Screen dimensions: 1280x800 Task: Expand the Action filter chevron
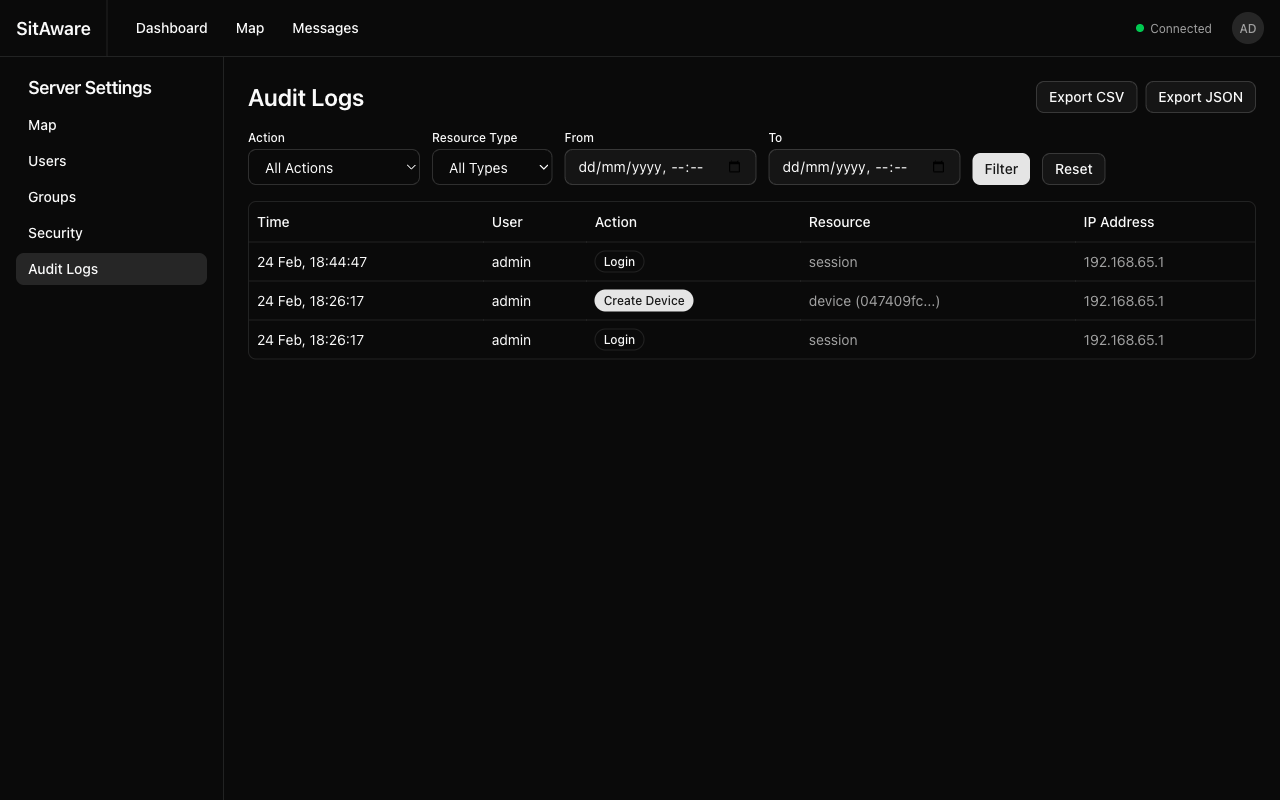(410, 167)
